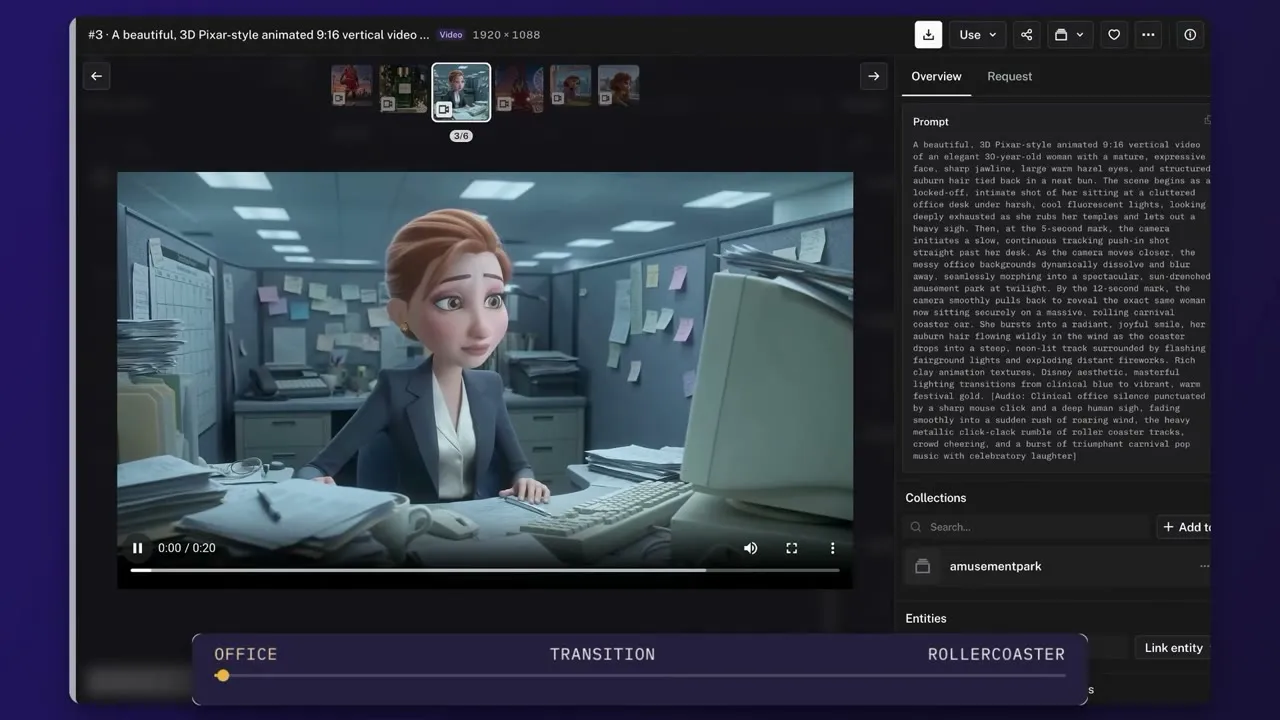This screenshot has width=1280, height=720.
Task: Select the highlighted third thumbnail labeled 3/6
Action: tap(461, 92)
